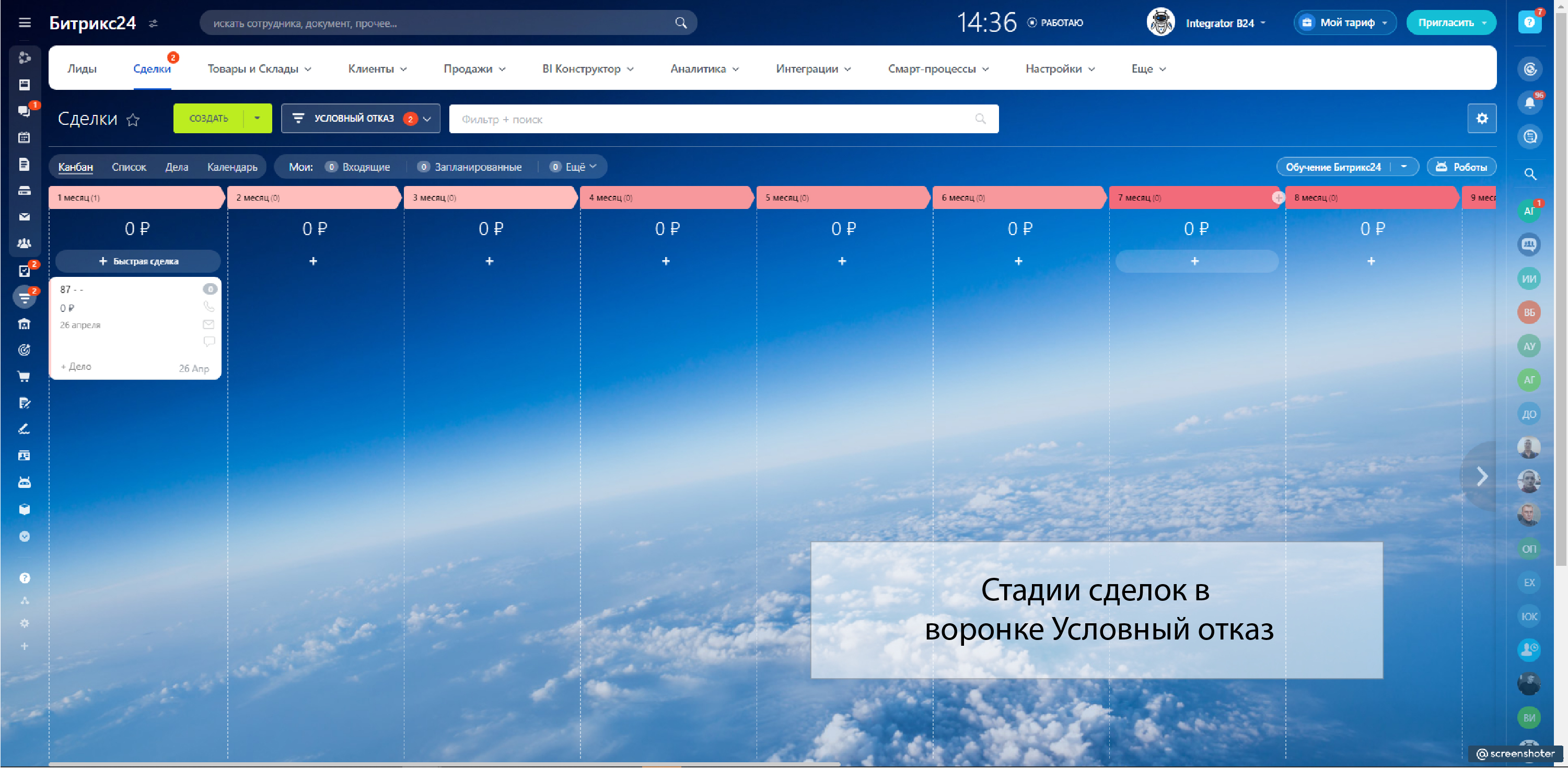Image resolution: width=1568 pixels, height=768 pixels.
Task: Click the Роботы button
Action: tap(1461, 167)
